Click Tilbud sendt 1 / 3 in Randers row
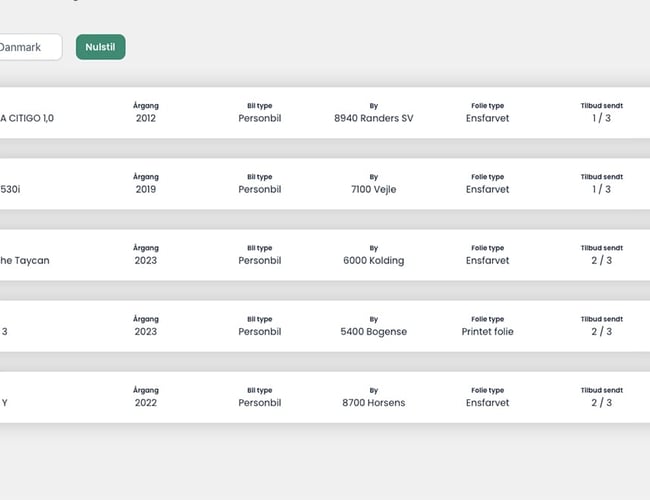This screenshot has width=650, height=500. [601, 118]
